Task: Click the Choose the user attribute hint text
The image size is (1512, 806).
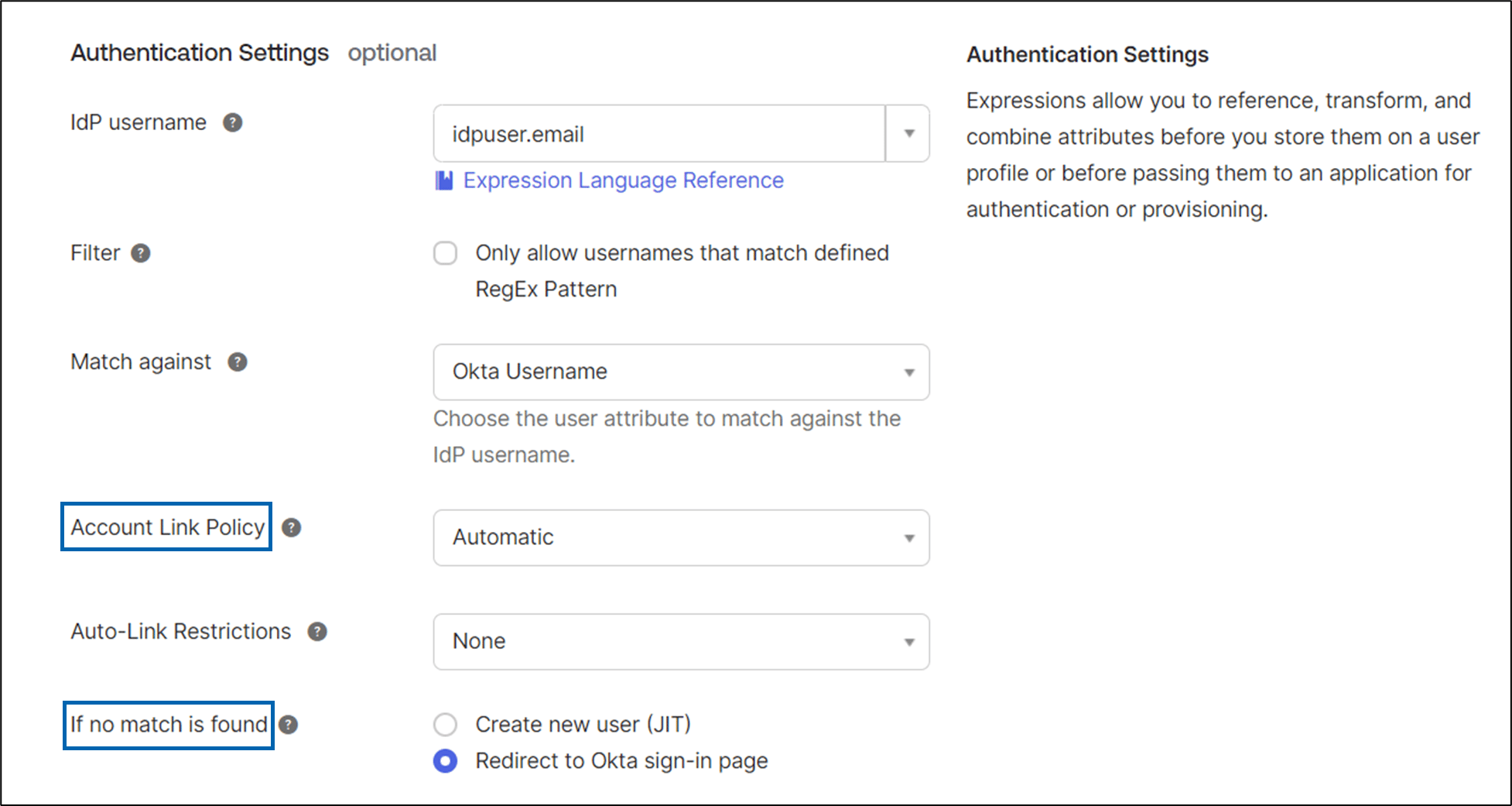Action: 667,437
